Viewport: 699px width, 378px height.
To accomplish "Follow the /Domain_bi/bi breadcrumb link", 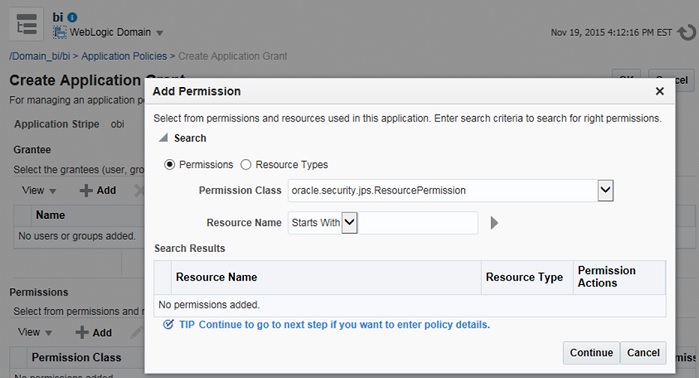I will coord(40,56).
